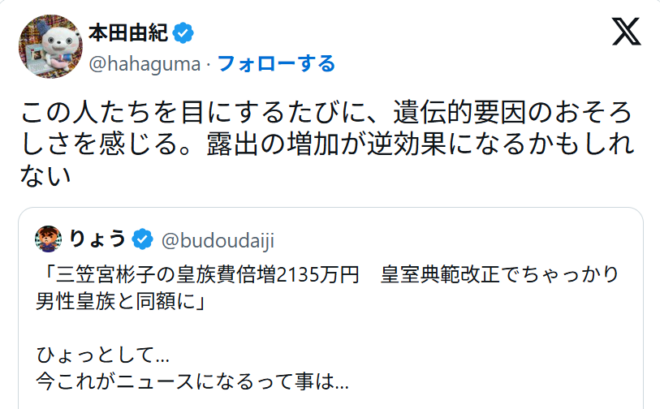Click the phrase 皇室典範改正でちゃっかり in the quote
Viewport: 660px width, 409px height.
coord(499,275)
